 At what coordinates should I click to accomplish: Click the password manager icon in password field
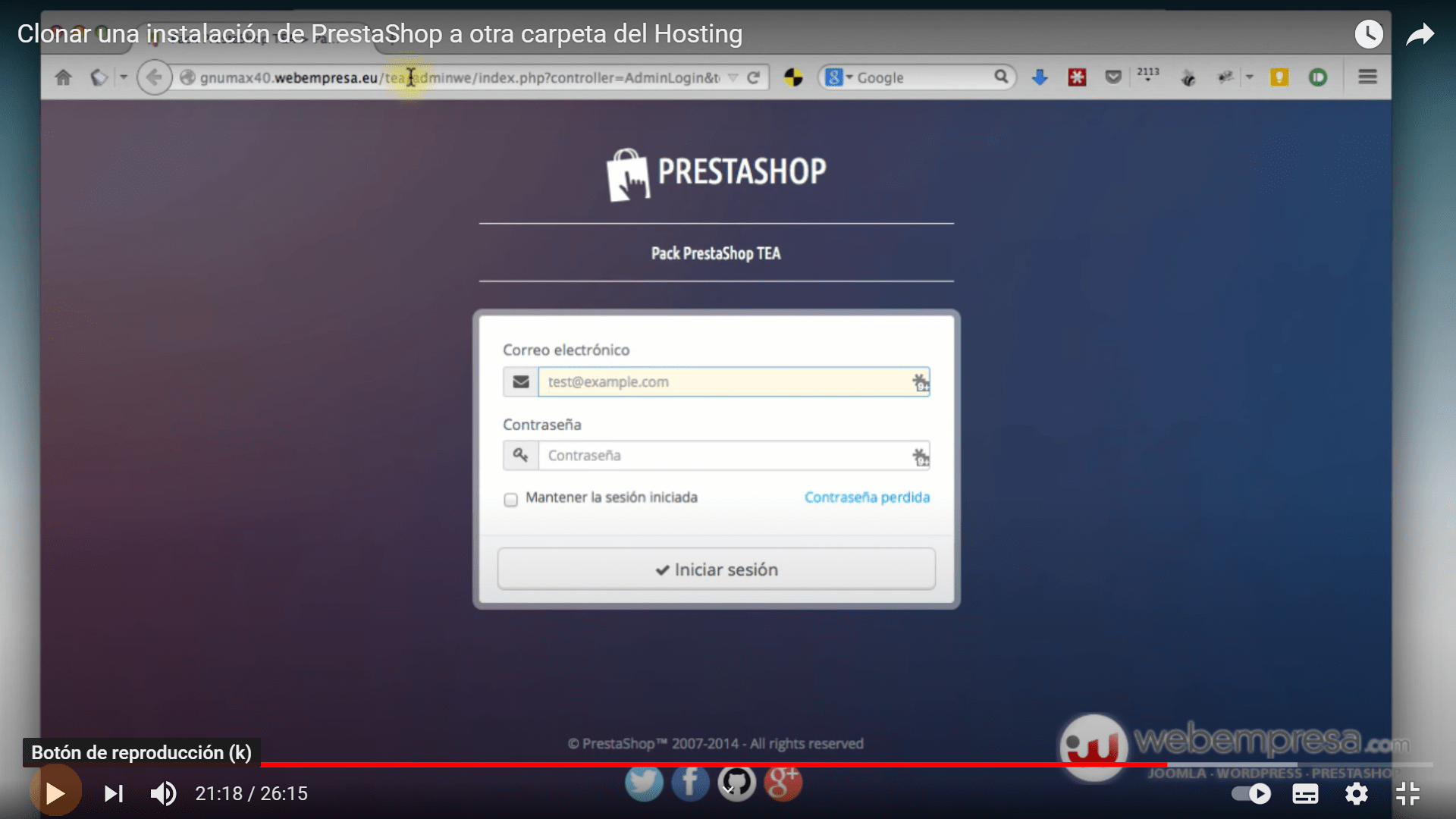920,457
